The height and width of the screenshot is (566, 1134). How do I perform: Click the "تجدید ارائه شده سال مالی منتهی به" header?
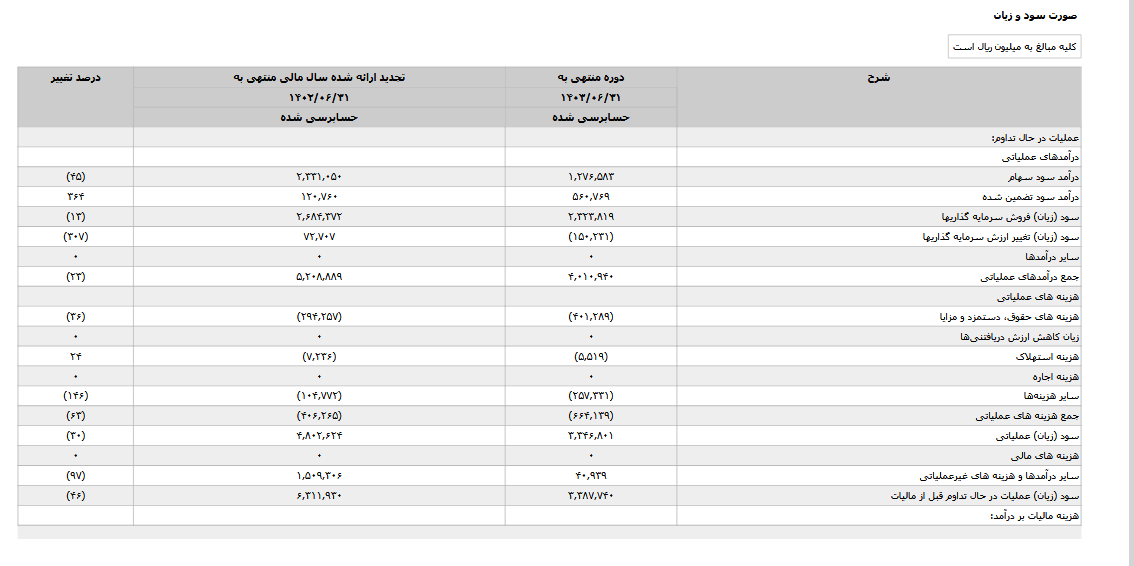click(x=319, y=77)
